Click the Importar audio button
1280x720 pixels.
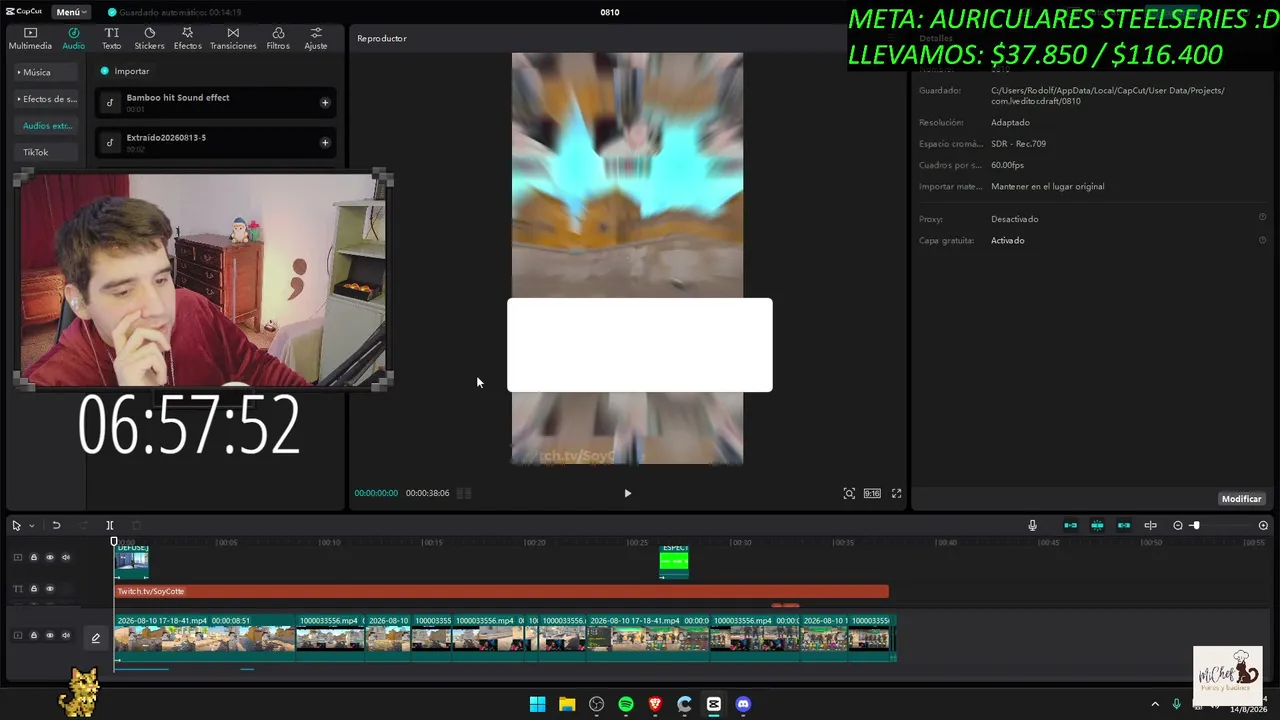coord(125,71)
